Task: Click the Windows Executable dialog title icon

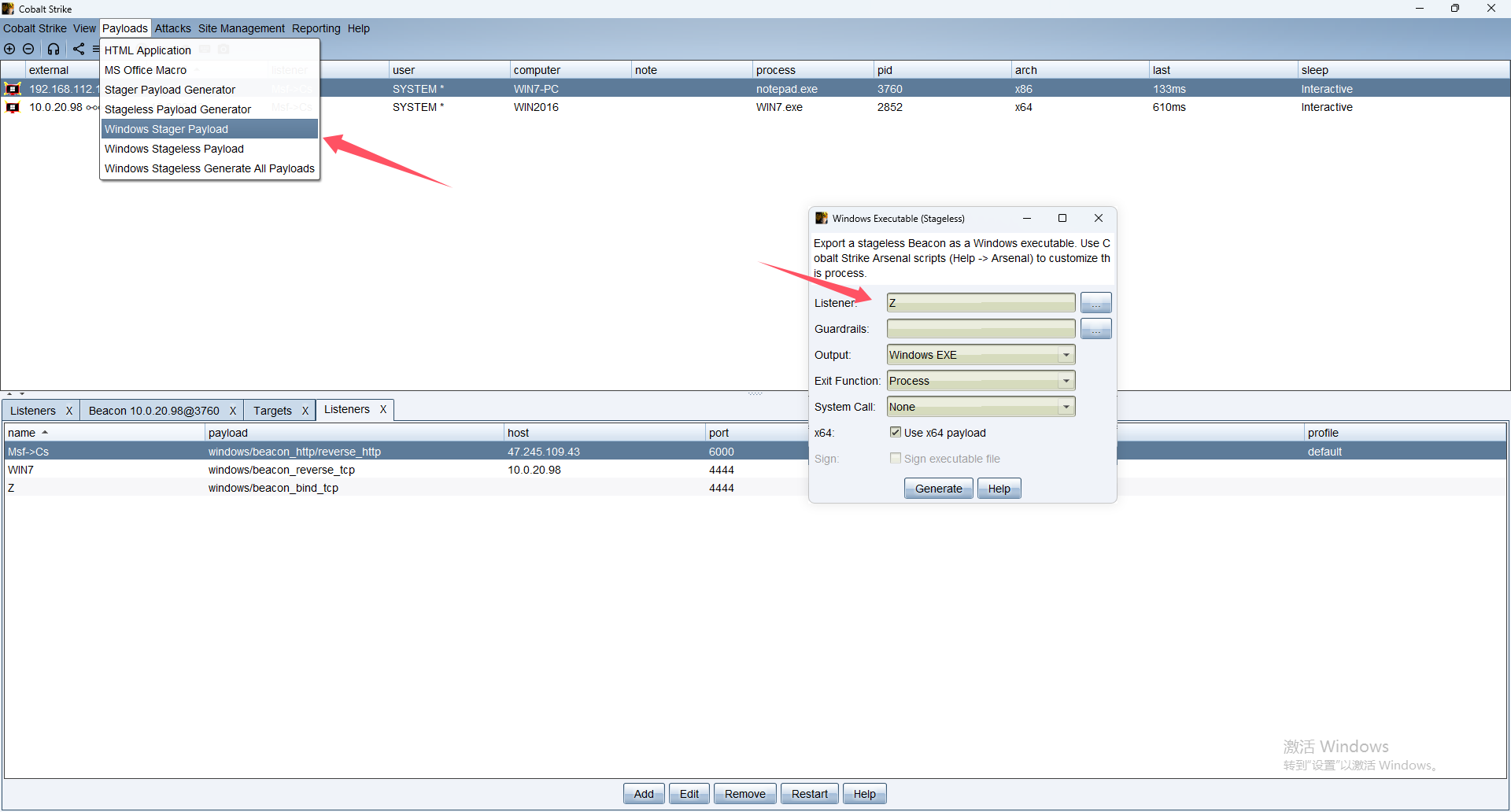Action: point(821,218)
